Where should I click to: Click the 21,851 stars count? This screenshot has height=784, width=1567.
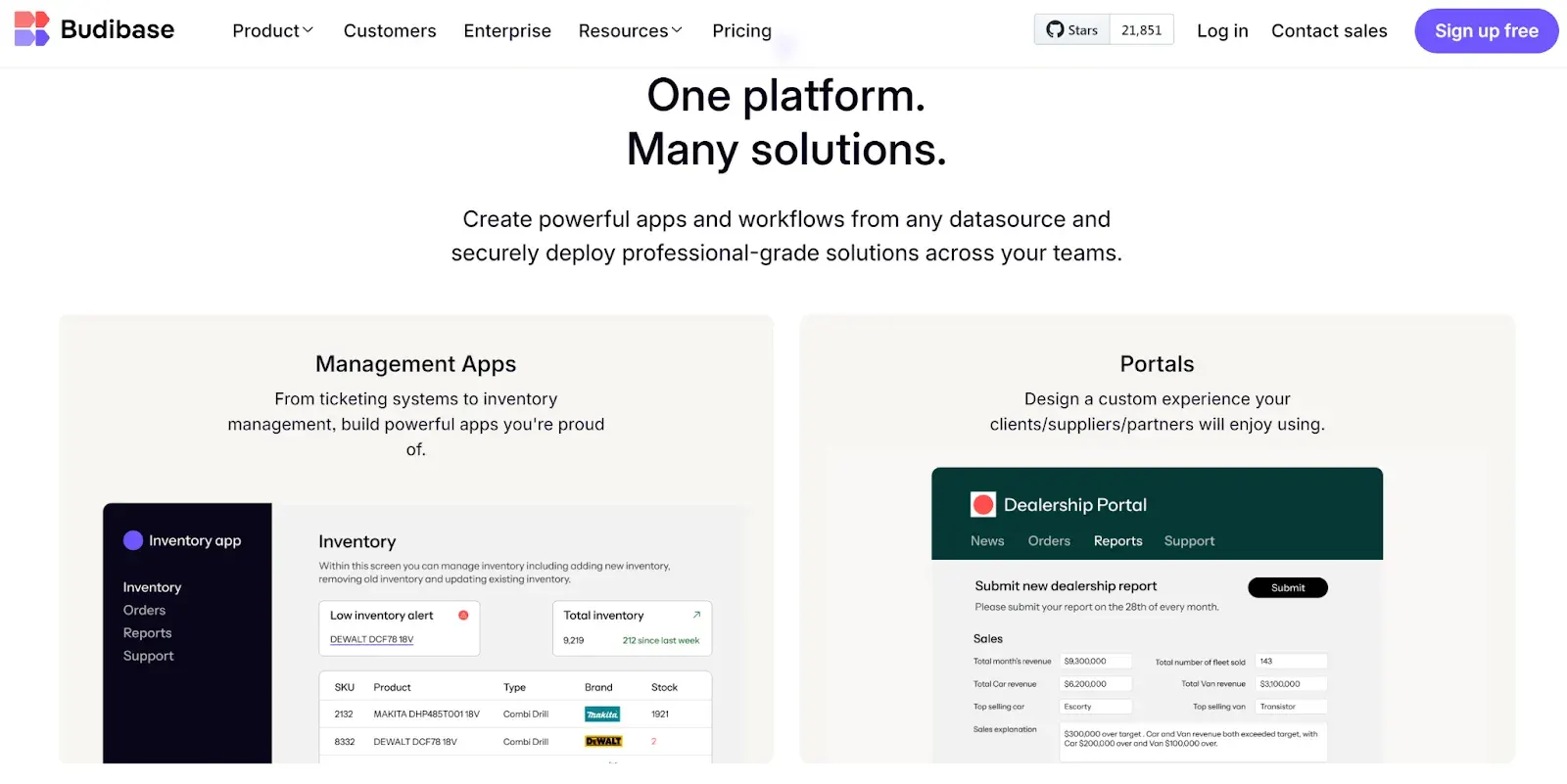click(x=1142, y=29)
